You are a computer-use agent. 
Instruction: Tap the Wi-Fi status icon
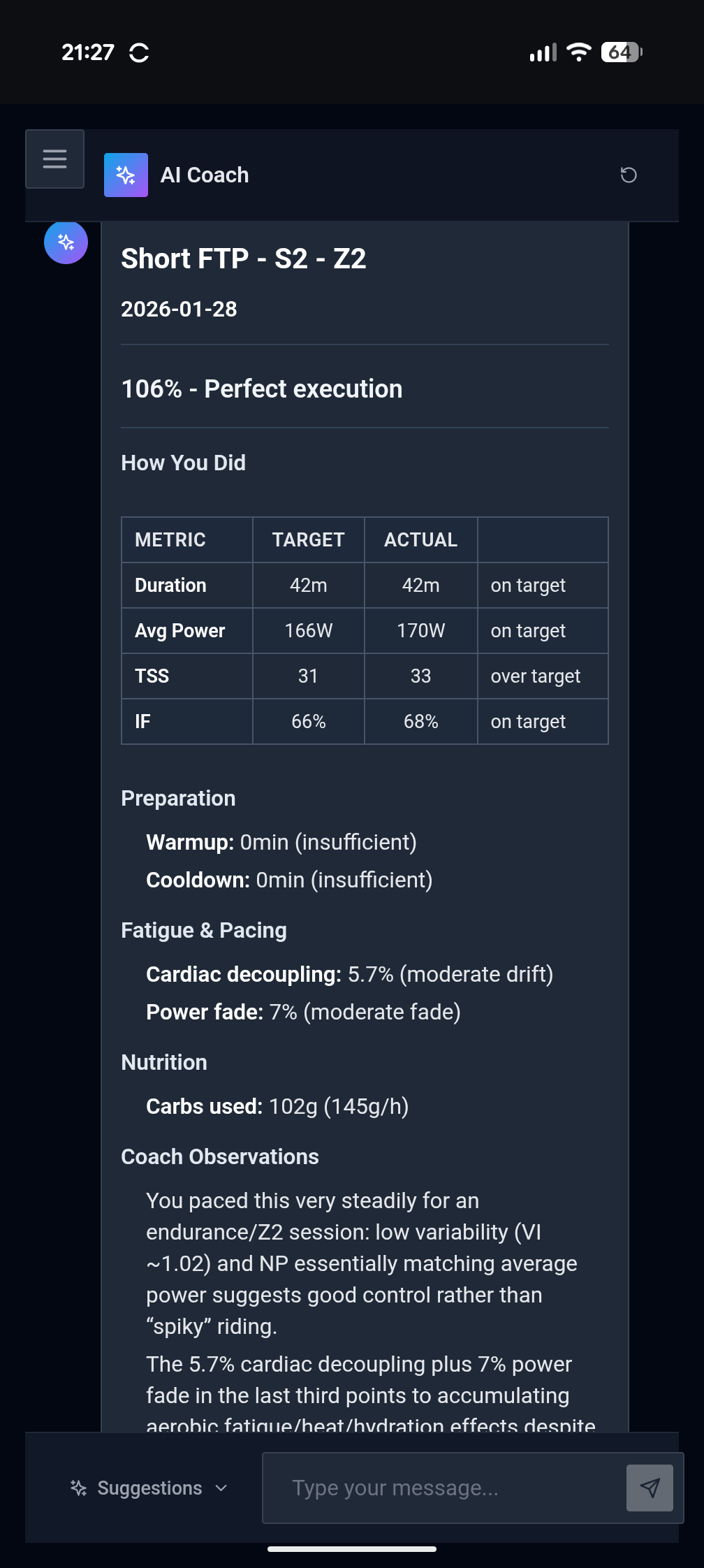(578, 52)
